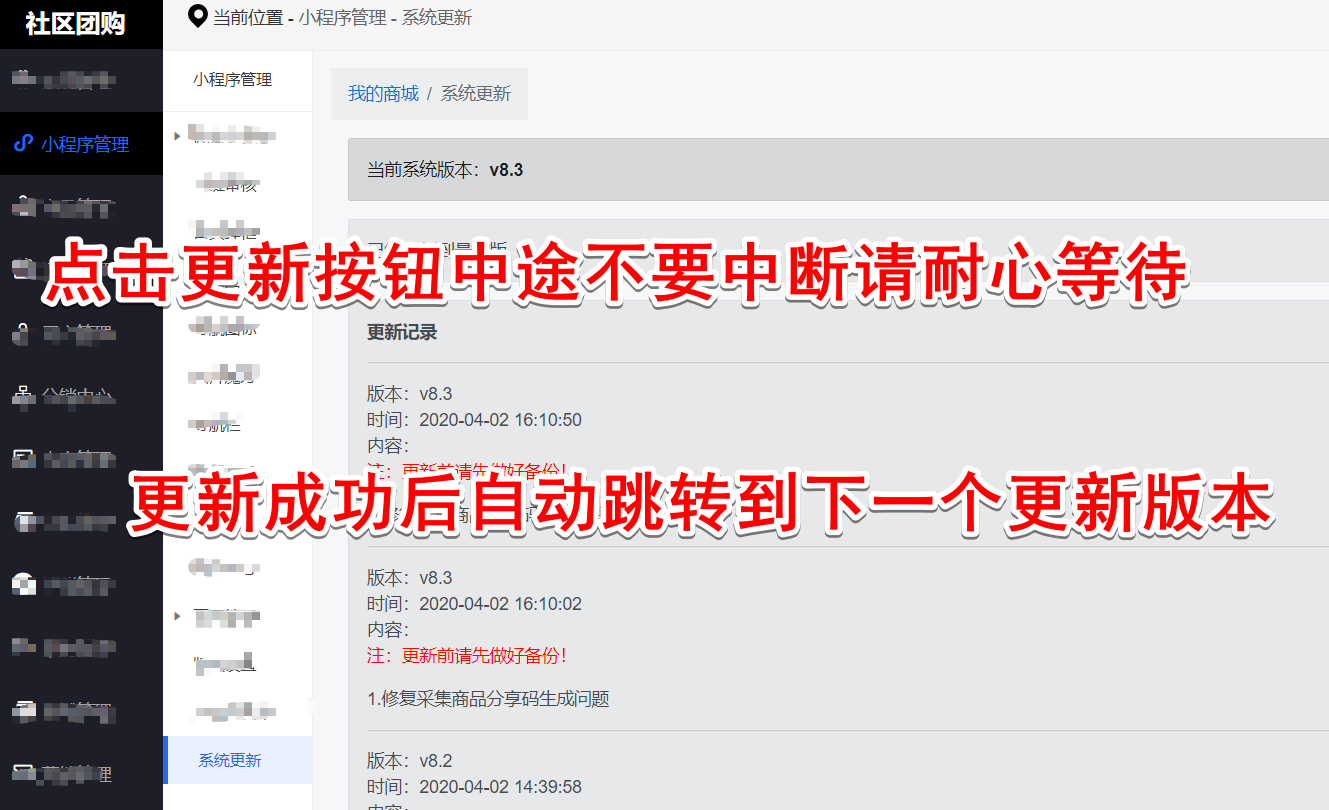Open the 导航栏 submenu item
Image resolution: width=1329 pixels, height=810 pixels.
click(x=220, y=425)
